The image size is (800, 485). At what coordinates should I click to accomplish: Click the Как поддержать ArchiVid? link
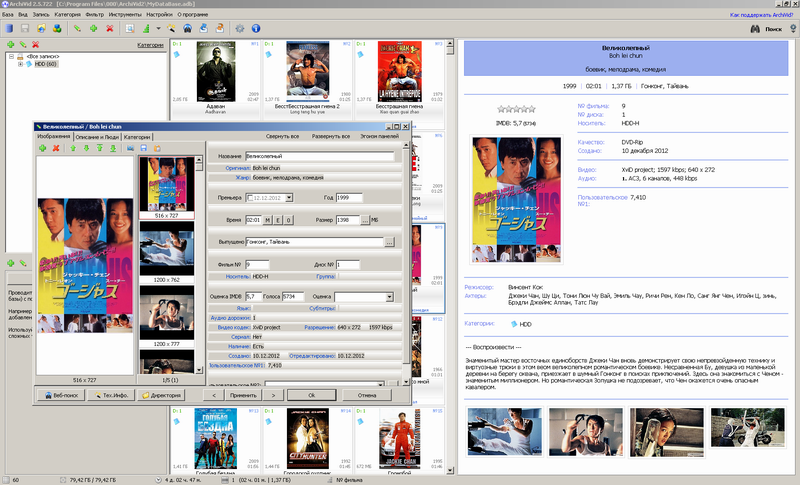click(x=761, y=15)
